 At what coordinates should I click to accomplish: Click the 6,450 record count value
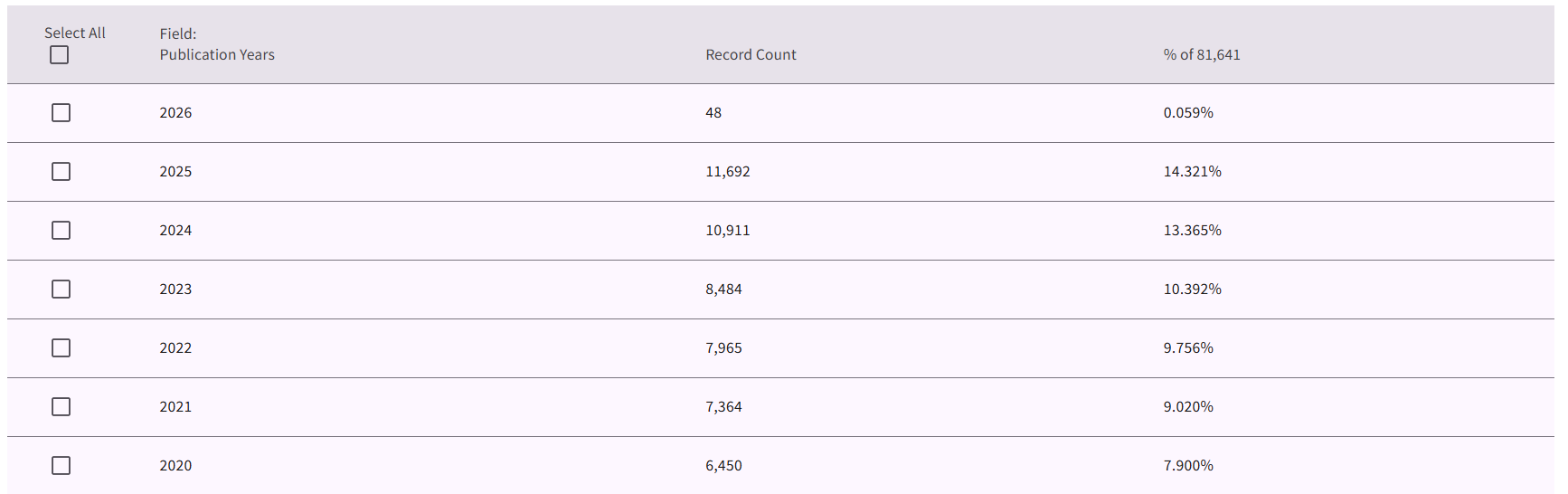(723, 466)
